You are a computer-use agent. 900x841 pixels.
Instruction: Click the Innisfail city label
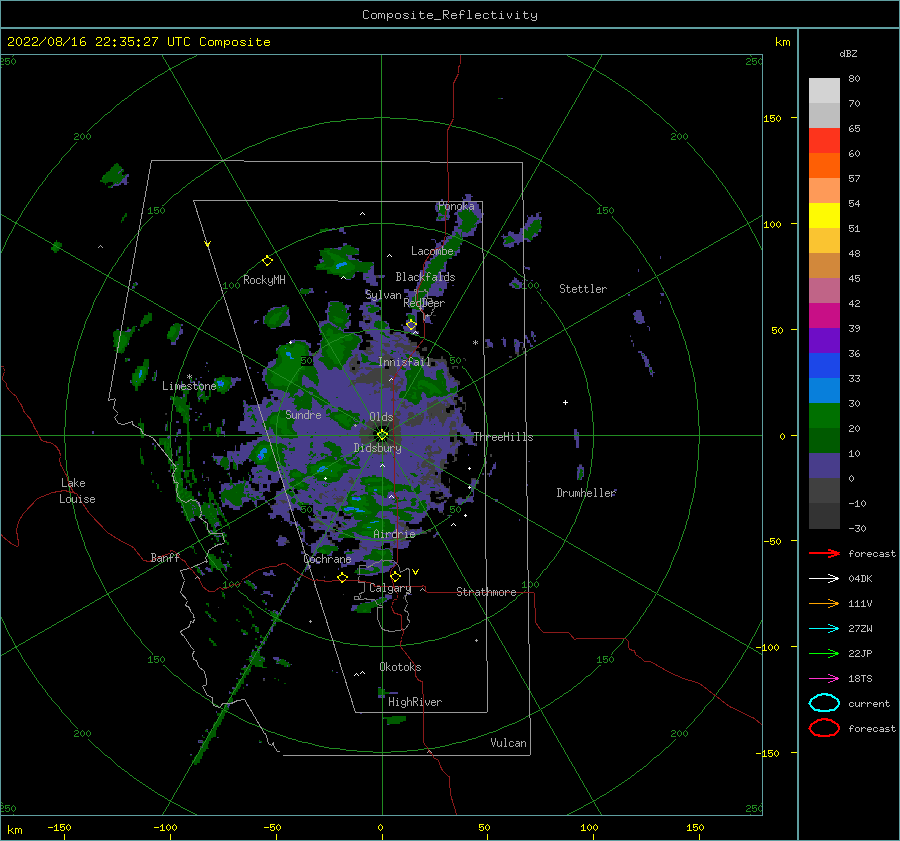(404, 362)
